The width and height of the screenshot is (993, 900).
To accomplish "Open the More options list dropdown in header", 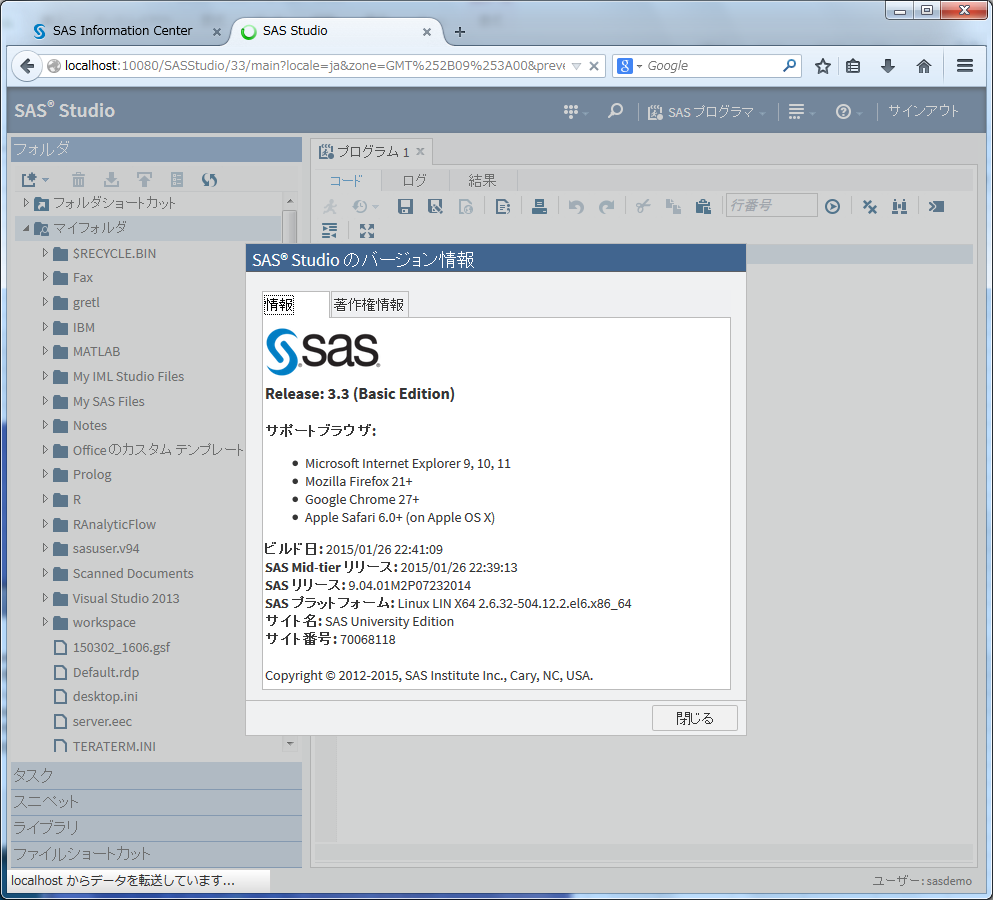I will coord(801,111).
